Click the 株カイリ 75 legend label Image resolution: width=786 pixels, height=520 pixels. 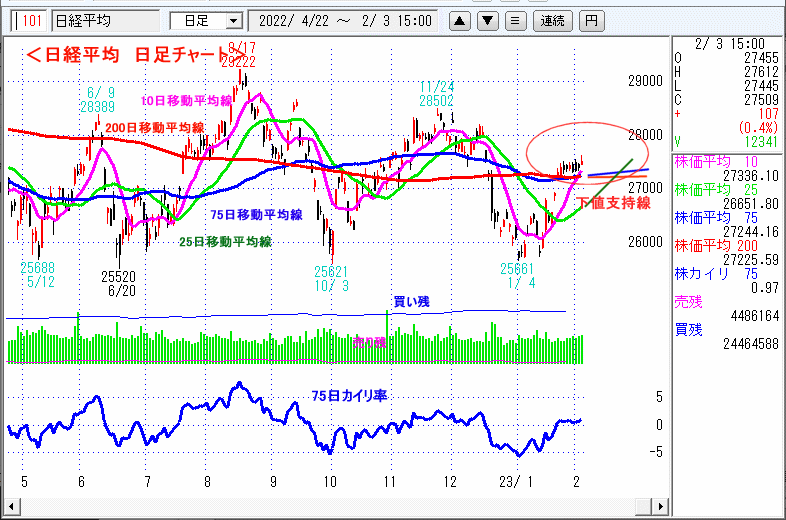click(716, 274)
